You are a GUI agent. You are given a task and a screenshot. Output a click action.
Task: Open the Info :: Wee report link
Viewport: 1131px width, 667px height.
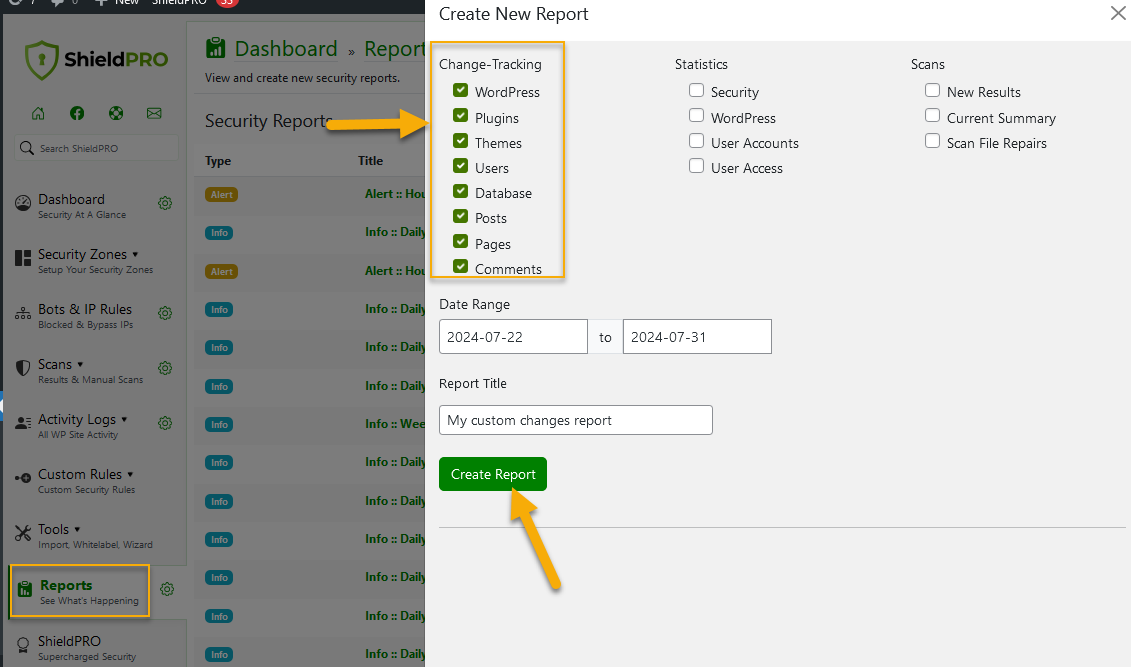tap(395, 424)
